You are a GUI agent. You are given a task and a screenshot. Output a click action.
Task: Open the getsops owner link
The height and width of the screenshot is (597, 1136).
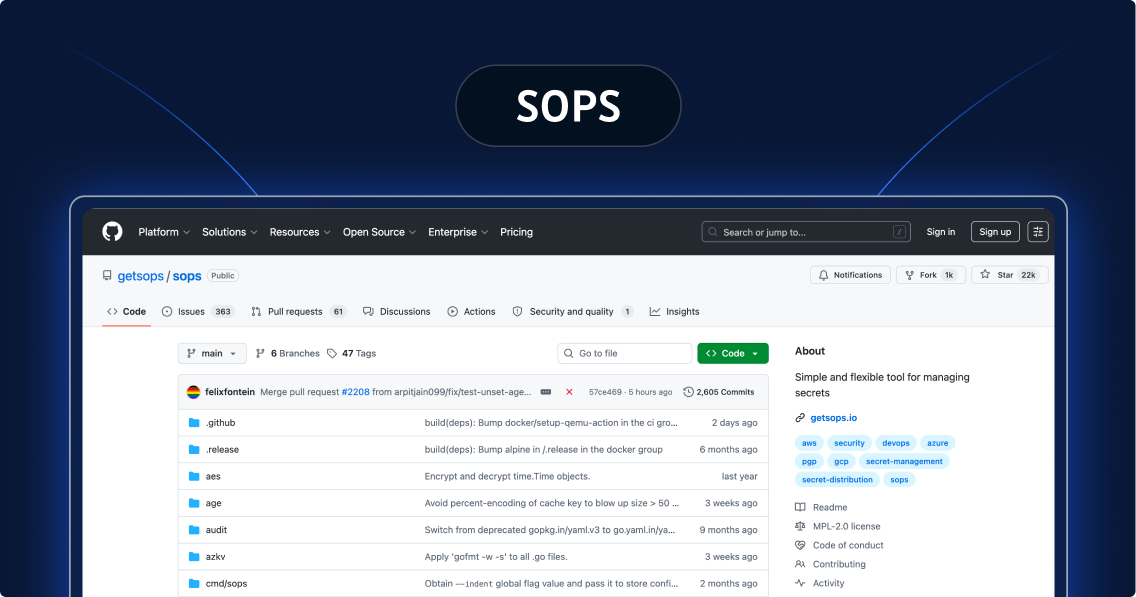pos(141,276)
